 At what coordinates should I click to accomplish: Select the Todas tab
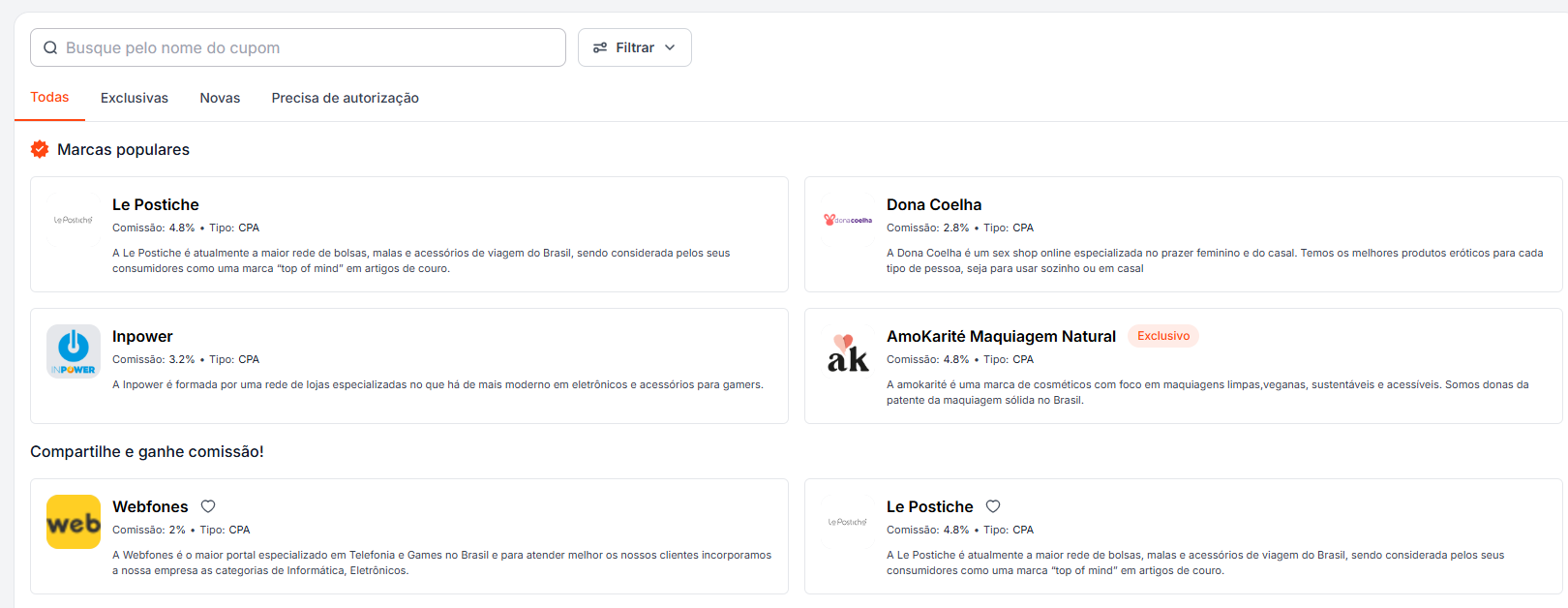click(49, 97)
